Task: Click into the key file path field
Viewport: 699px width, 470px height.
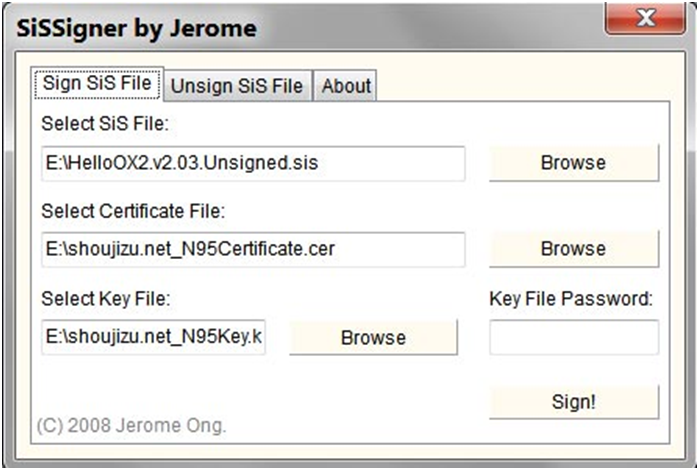Action: pyautogui.click(x=153, y=338)
